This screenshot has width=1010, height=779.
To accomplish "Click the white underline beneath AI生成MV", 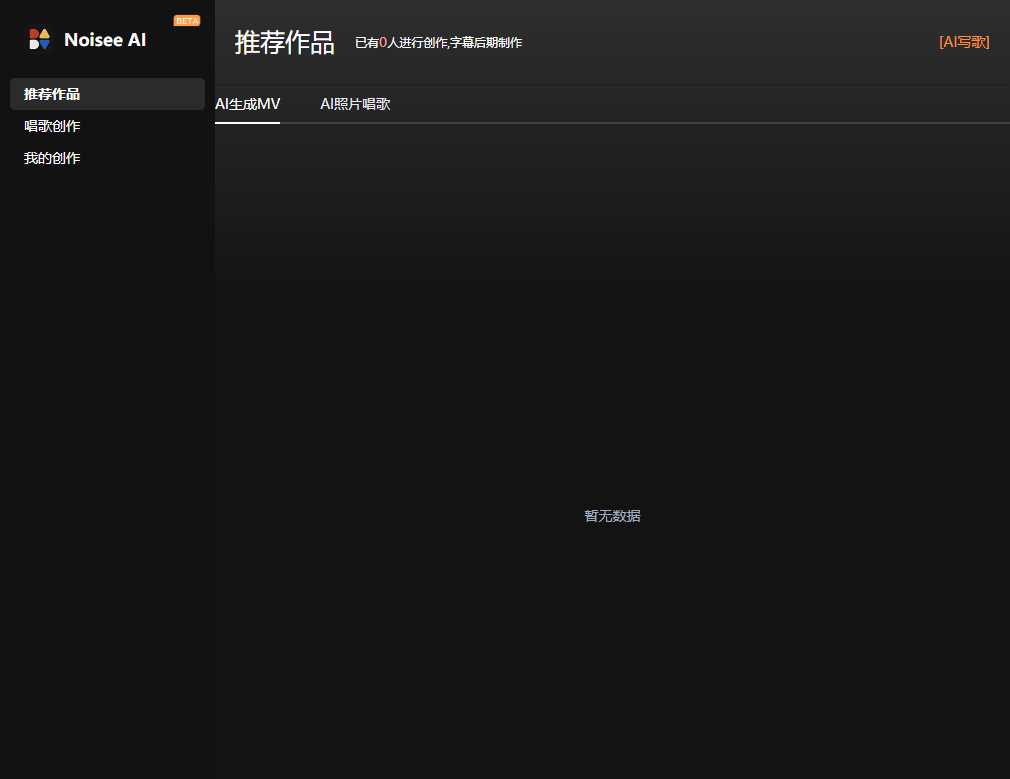I will (x=248, y=123).
